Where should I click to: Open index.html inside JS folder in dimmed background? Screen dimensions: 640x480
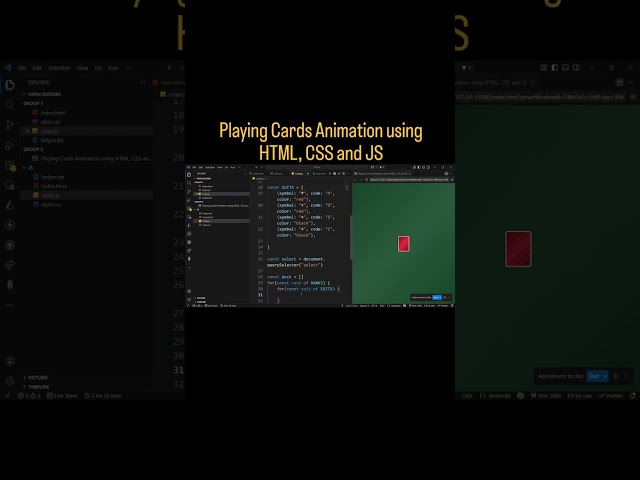pyautogui.click(x=54, y=186)
